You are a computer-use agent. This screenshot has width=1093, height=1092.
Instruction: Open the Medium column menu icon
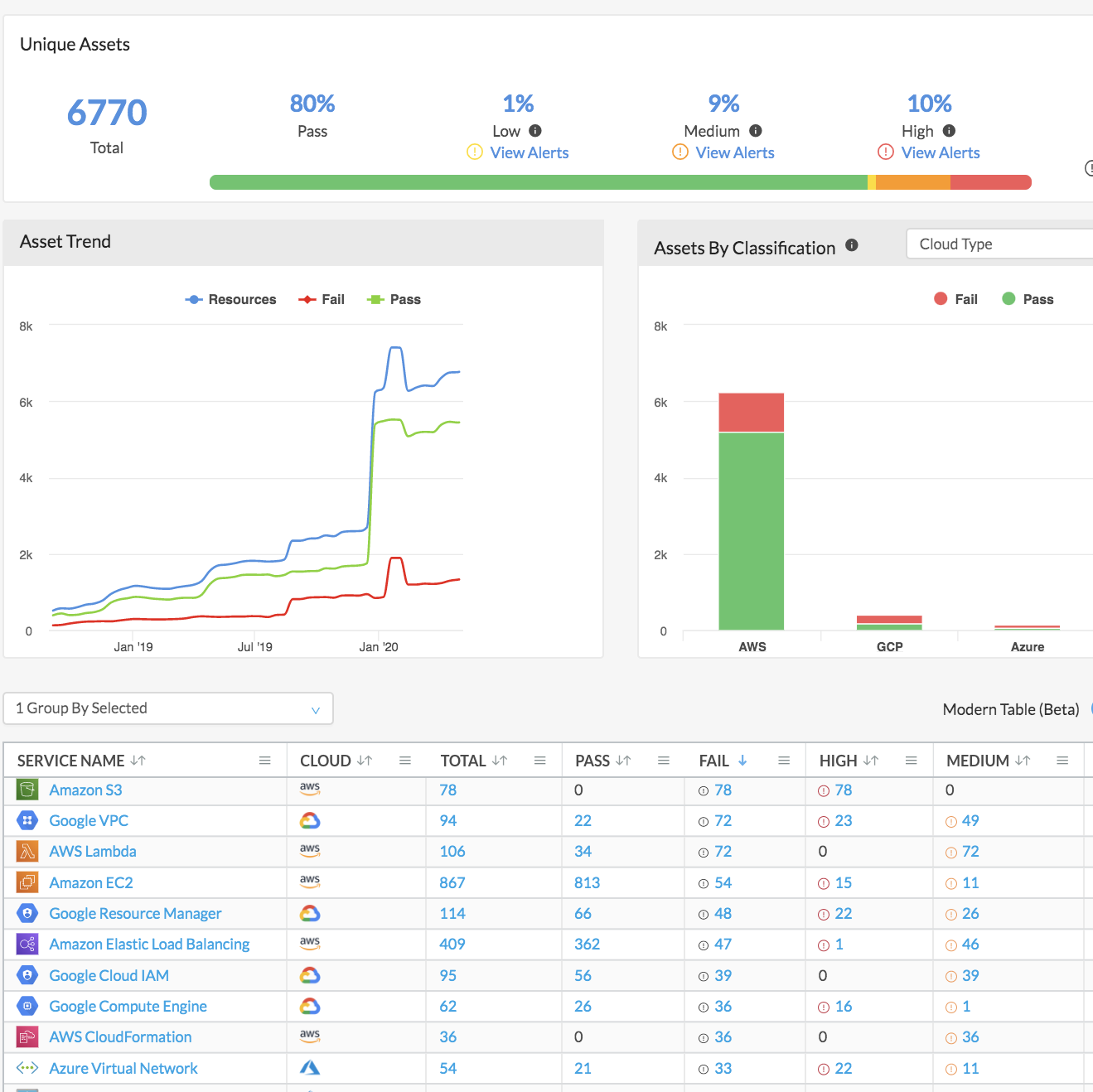click(1062, 761)
